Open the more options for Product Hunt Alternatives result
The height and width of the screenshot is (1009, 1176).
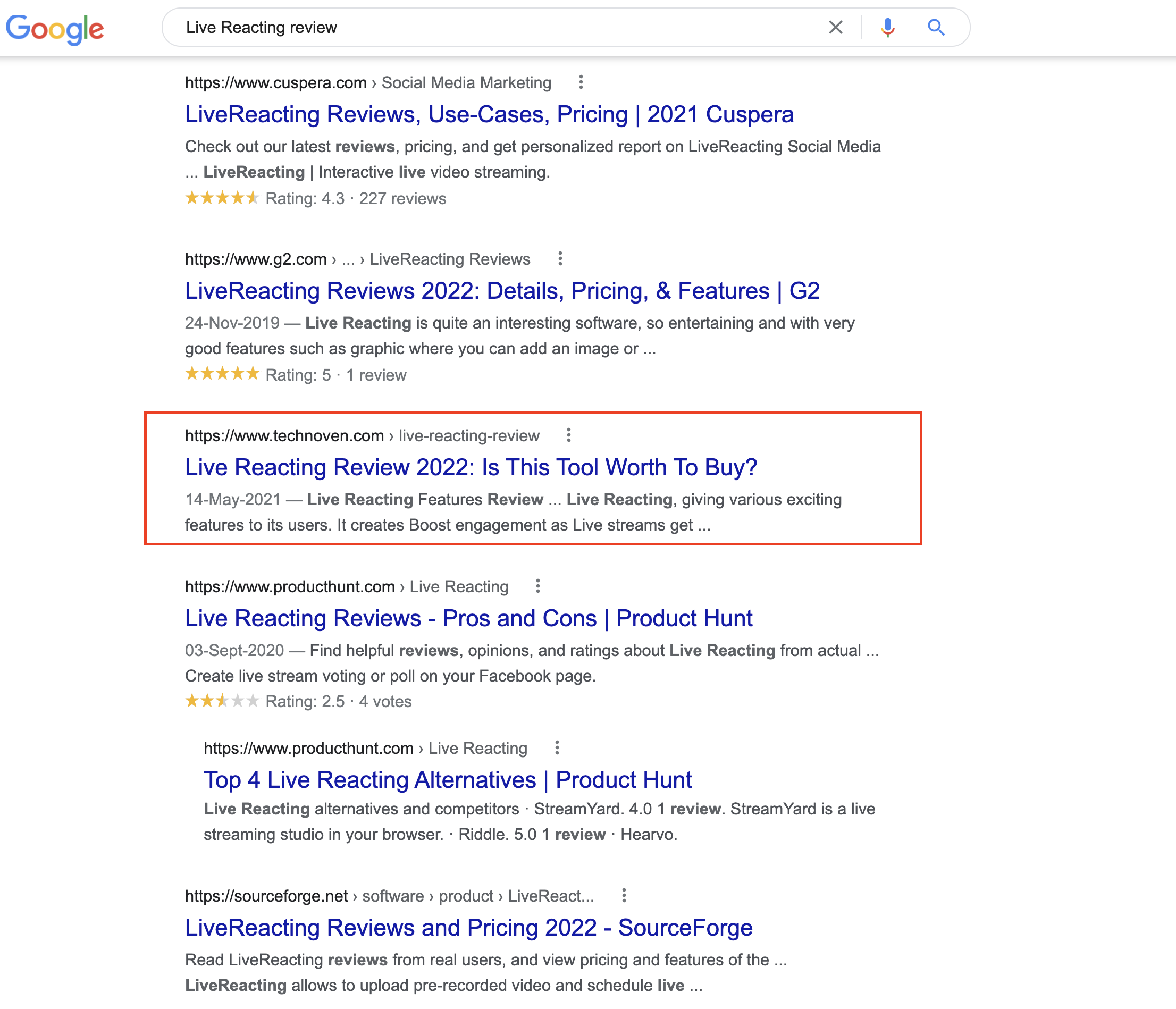click(x=557, y=748)
